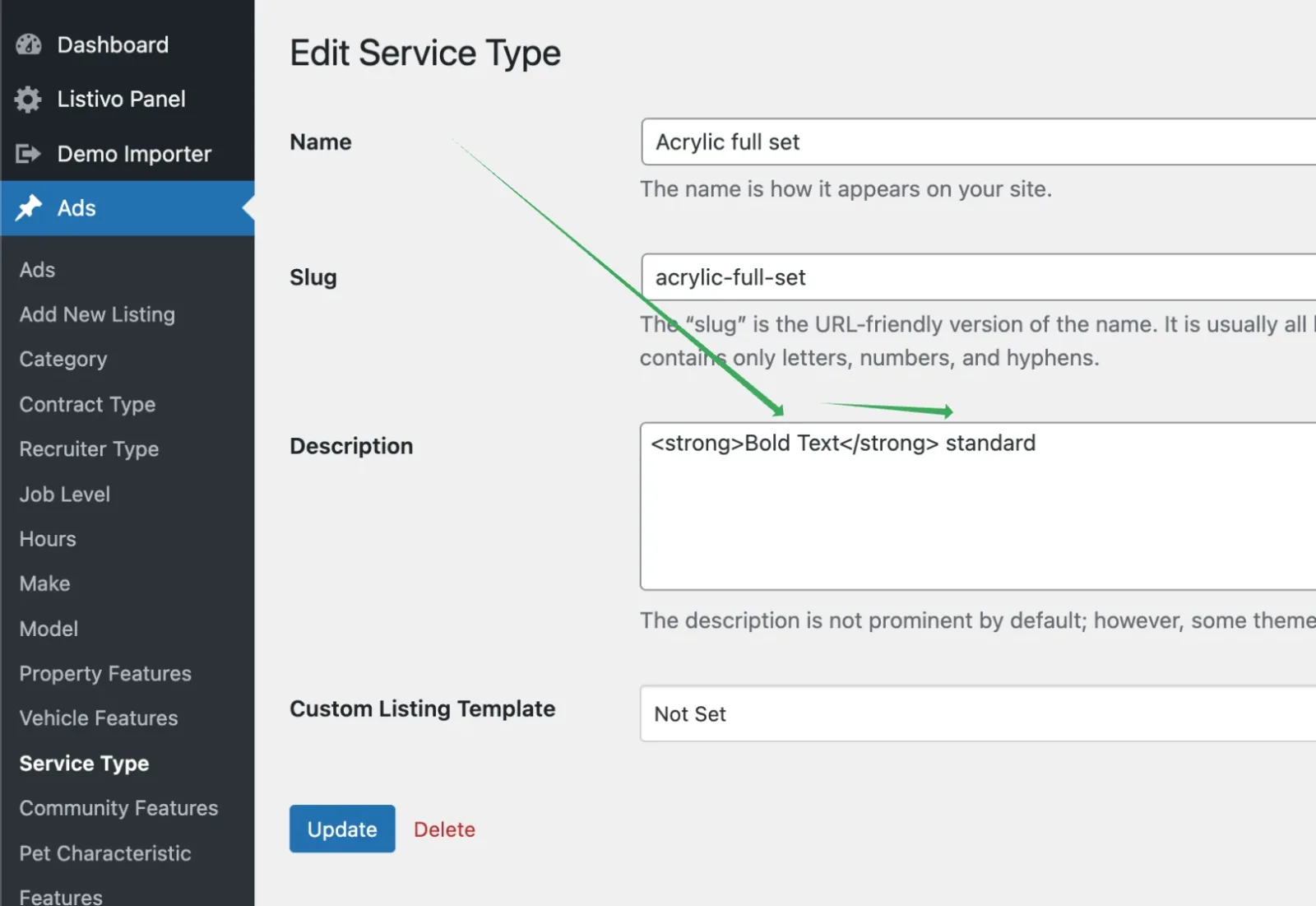The height and width of the screenshot is (906, 1316).
Task: Open the Make taxonomy
Action: [44, 583]
